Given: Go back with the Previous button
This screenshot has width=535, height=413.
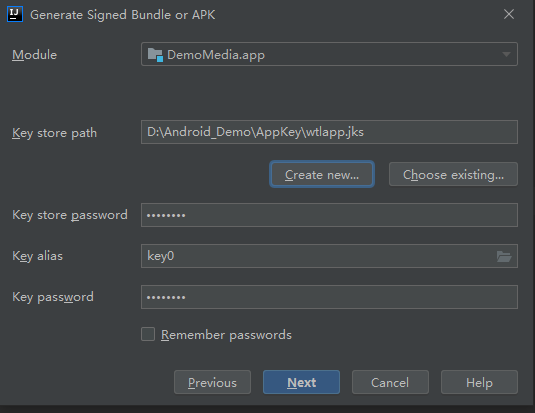Looking at the screenshot, I should (x=212, y=382).
